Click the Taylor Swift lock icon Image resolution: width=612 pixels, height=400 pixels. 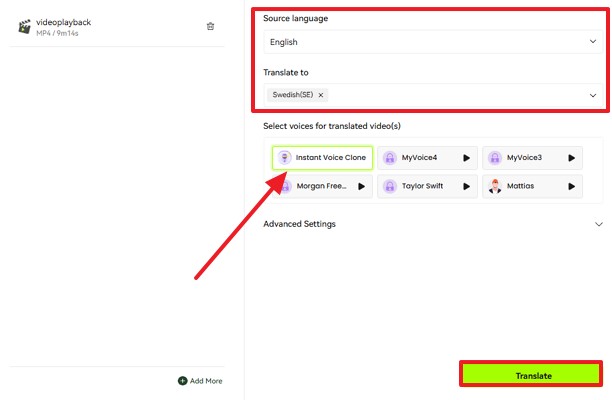(x=390, y=186)
